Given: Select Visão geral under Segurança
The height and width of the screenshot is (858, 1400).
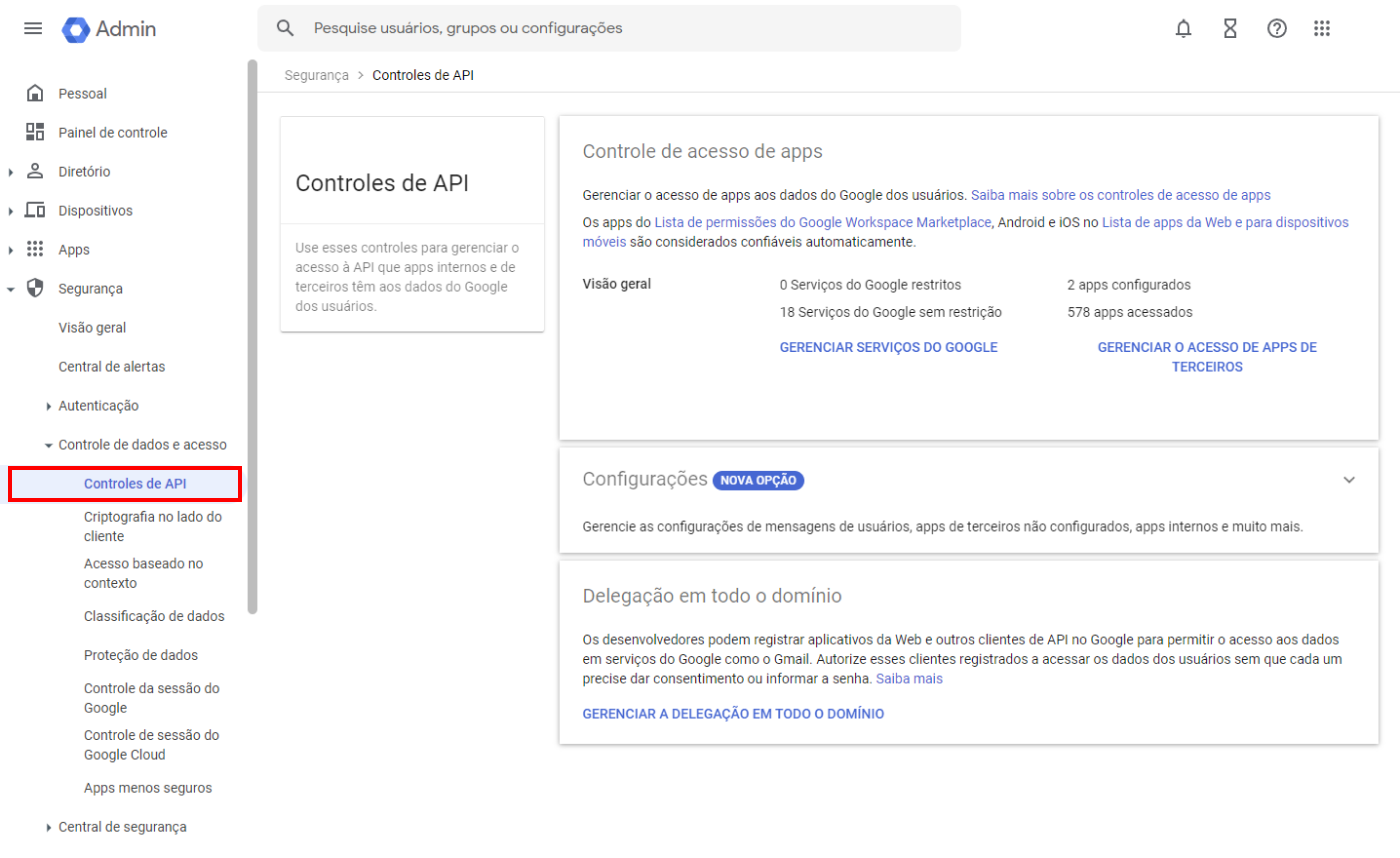Looking at the screenshot, I should (x=92, y=327).
